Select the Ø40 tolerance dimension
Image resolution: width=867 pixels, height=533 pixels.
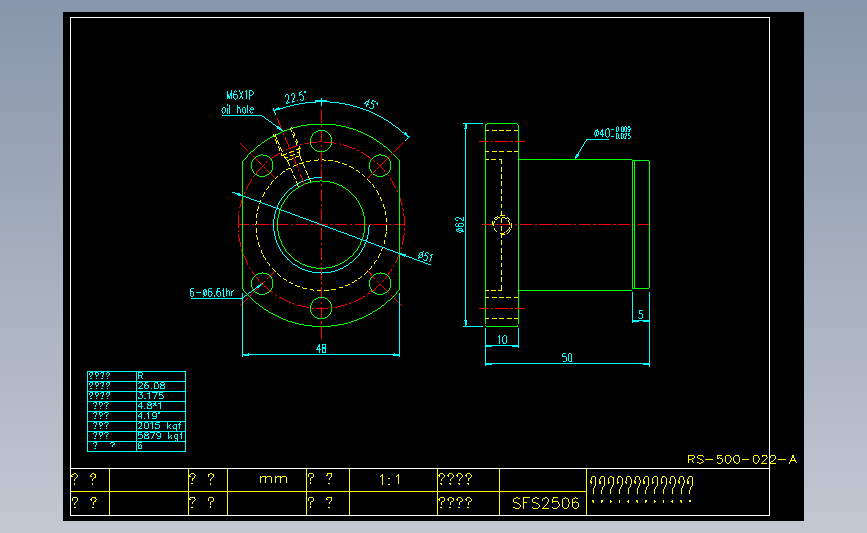(612, 133)
